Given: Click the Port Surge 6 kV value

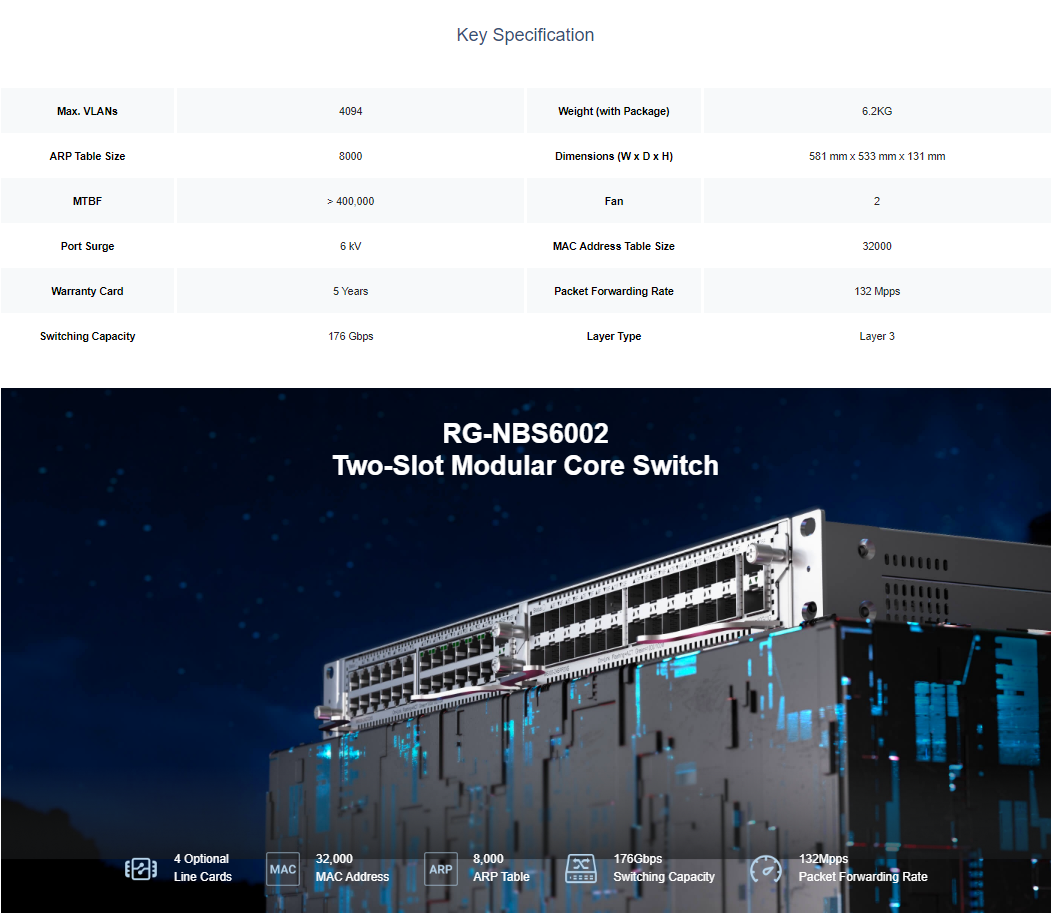Looking at the screenshot, I should (350, 246).
